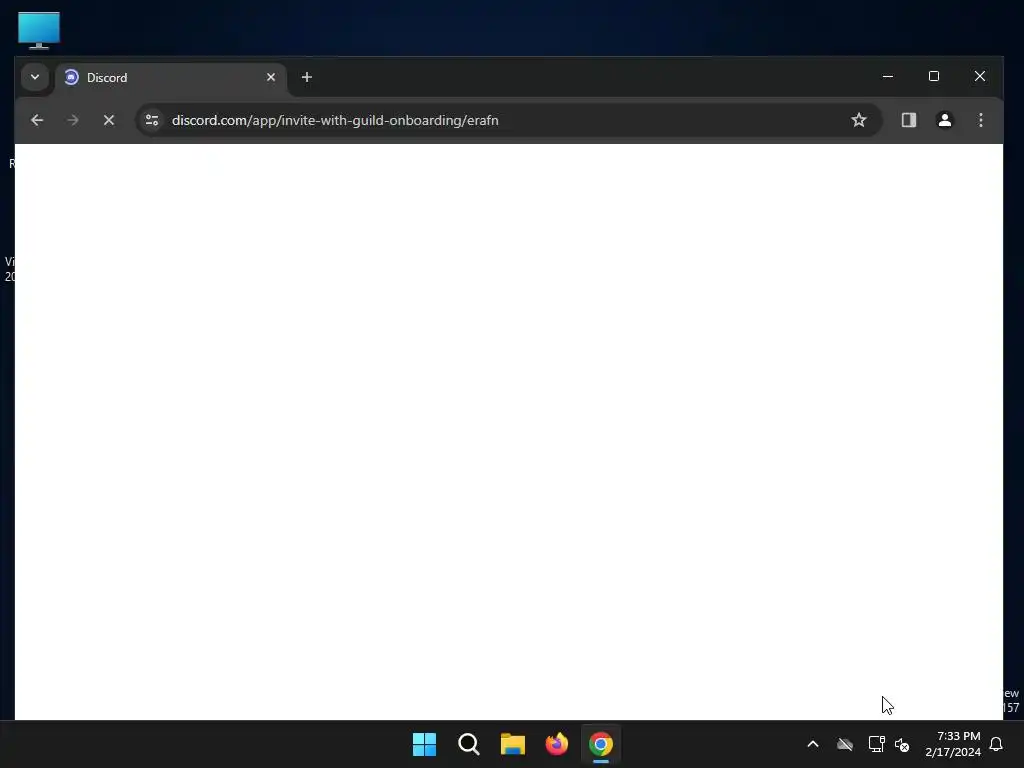
Task: Select the Discord browser tab
Action: [x=171, y=78]
